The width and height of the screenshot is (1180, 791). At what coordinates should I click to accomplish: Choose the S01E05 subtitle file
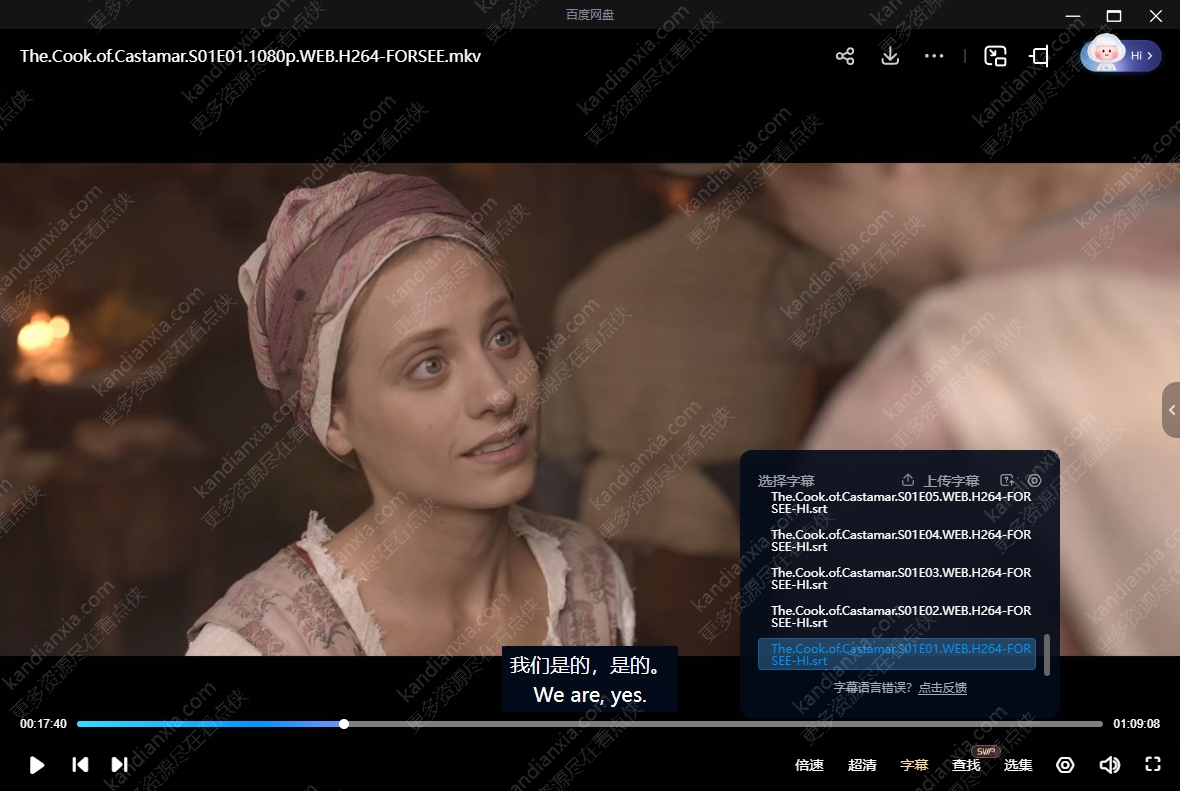[x=900, y=503]
